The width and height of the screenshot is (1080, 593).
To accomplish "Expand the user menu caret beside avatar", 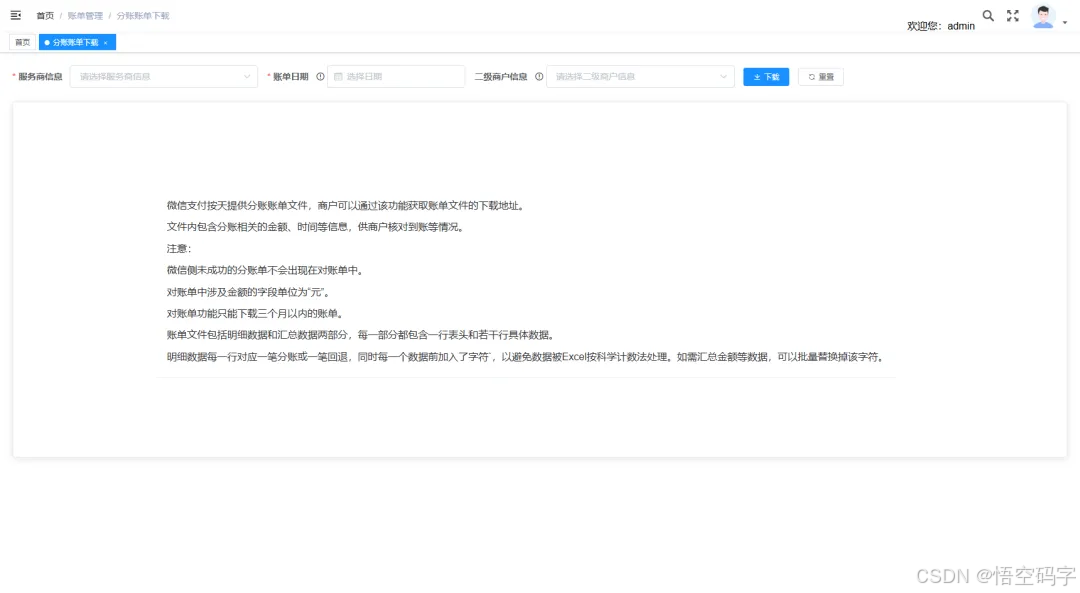I will pos(1065,22).
